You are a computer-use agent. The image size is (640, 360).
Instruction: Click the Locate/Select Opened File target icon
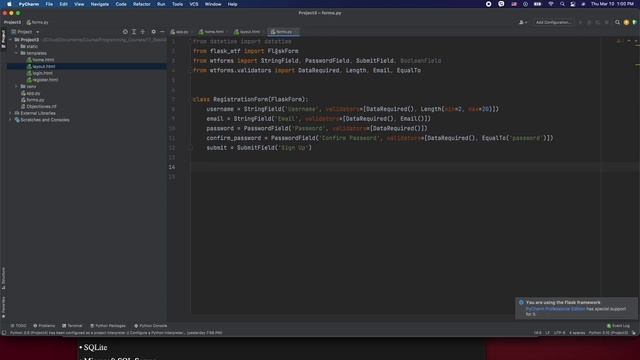coord(125,31)
